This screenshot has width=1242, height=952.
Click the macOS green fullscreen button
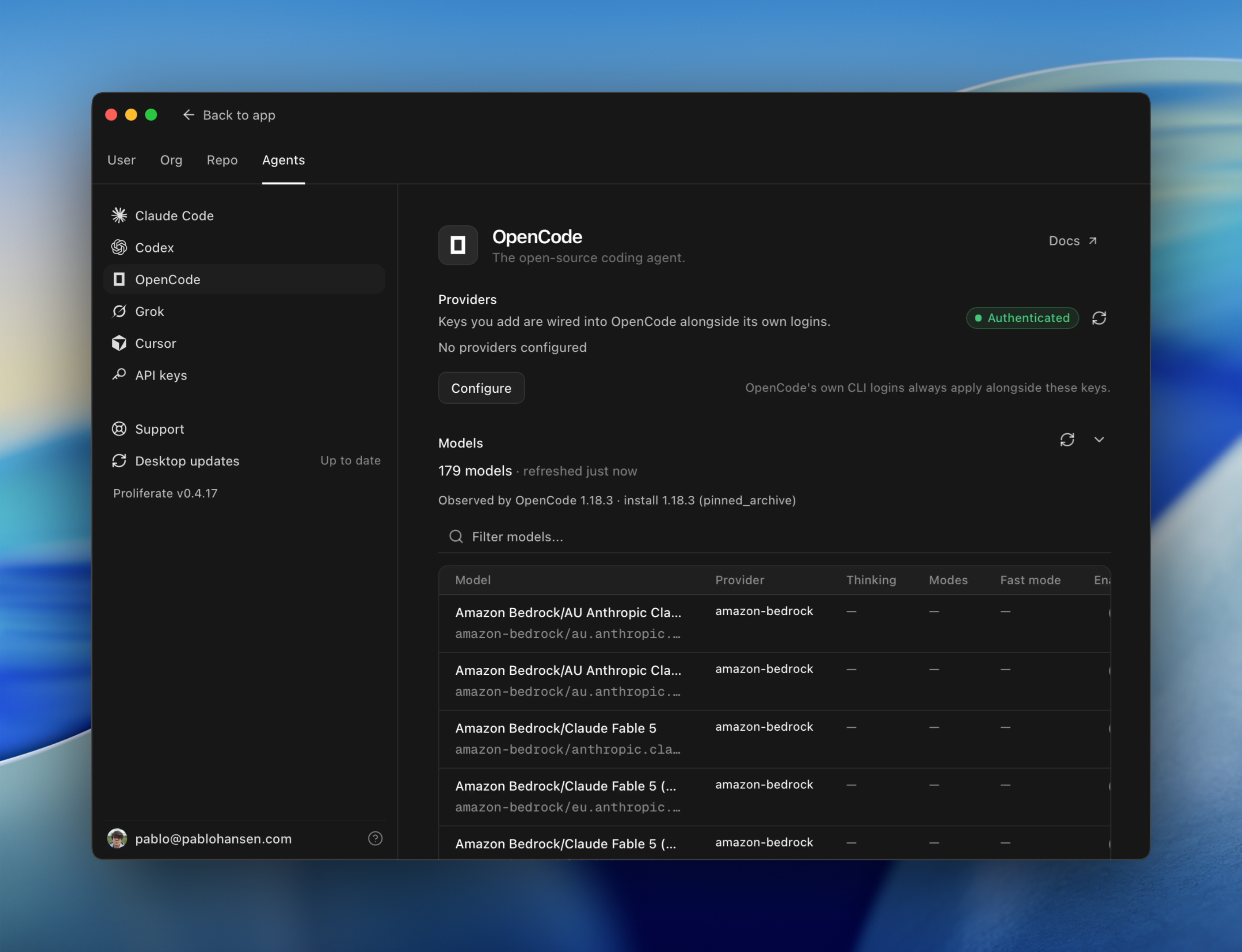(151, 115)
